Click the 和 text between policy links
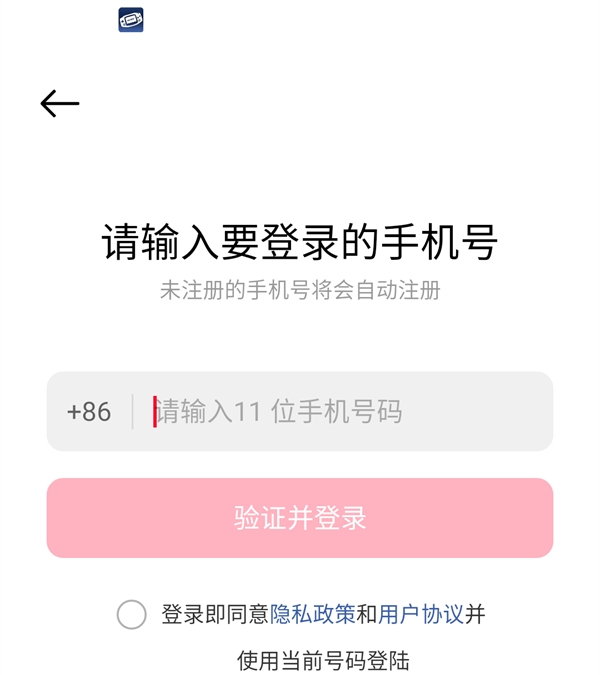This screenshot has width=600, height=675. [366, 614]
